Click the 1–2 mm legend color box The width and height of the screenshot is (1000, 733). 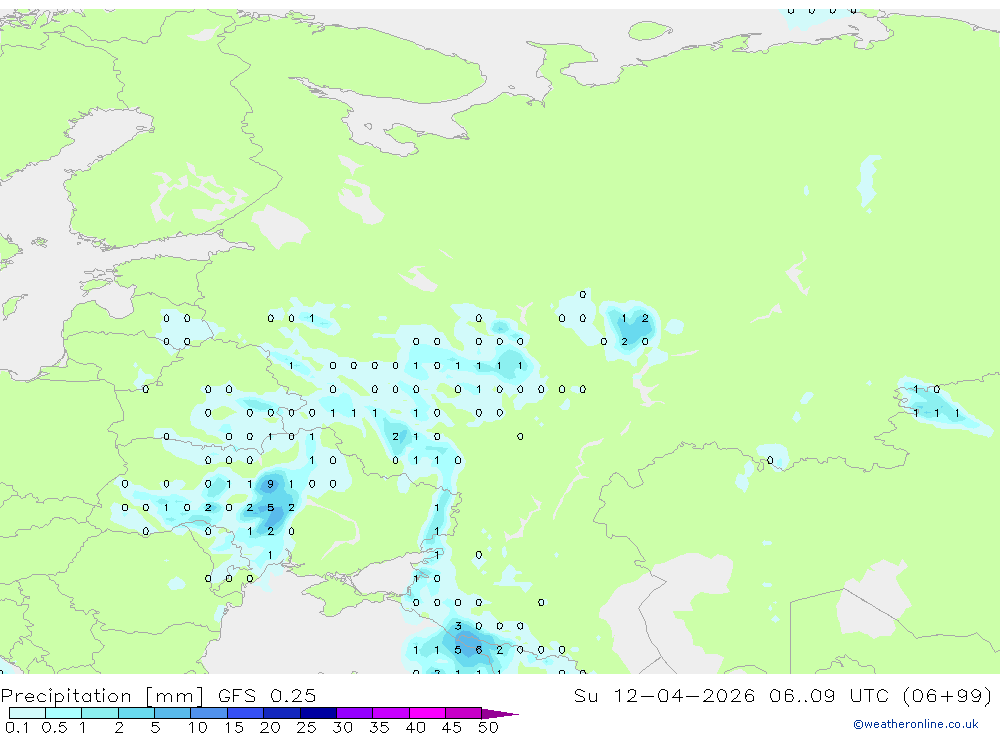click(x=100, y=713)
